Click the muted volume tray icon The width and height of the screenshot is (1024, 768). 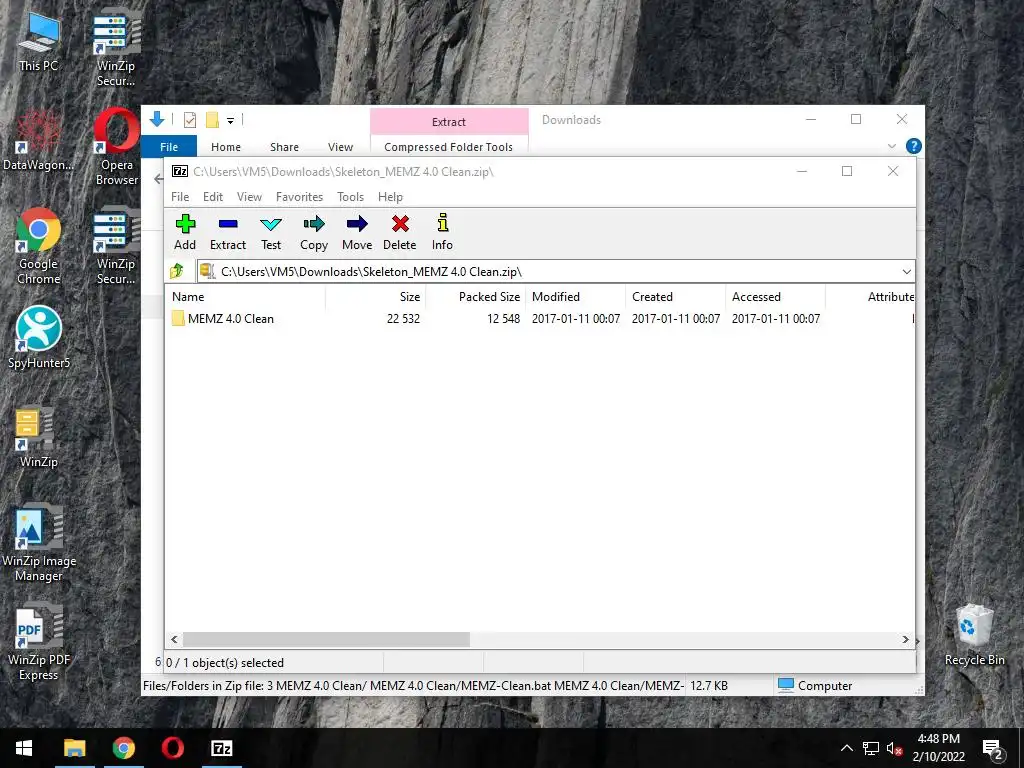[x=894, y=749]
